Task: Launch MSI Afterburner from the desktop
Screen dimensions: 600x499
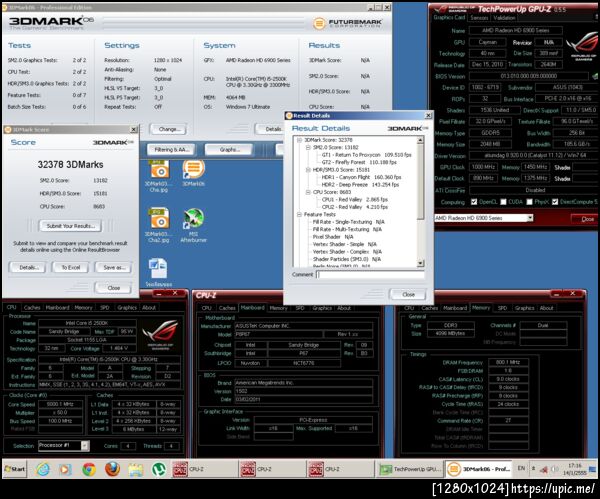Action: (x=193, y=225)
